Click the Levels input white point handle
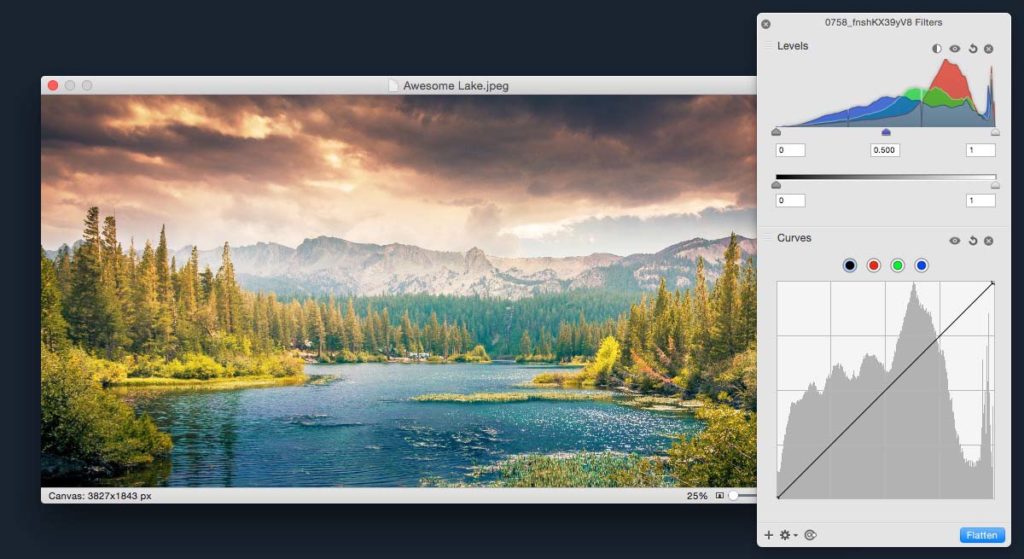 click(995, 132)
